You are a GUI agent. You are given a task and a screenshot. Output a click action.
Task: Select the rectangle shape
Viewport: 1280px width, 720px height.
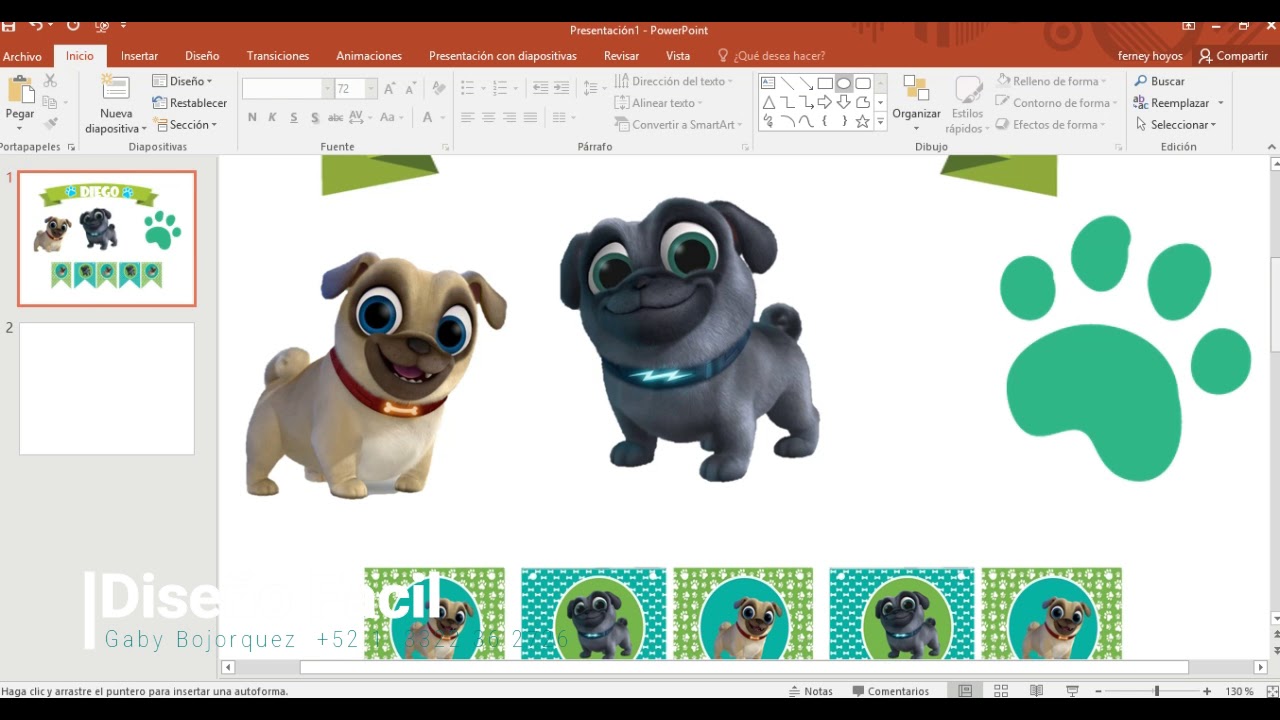pos(825,83)
